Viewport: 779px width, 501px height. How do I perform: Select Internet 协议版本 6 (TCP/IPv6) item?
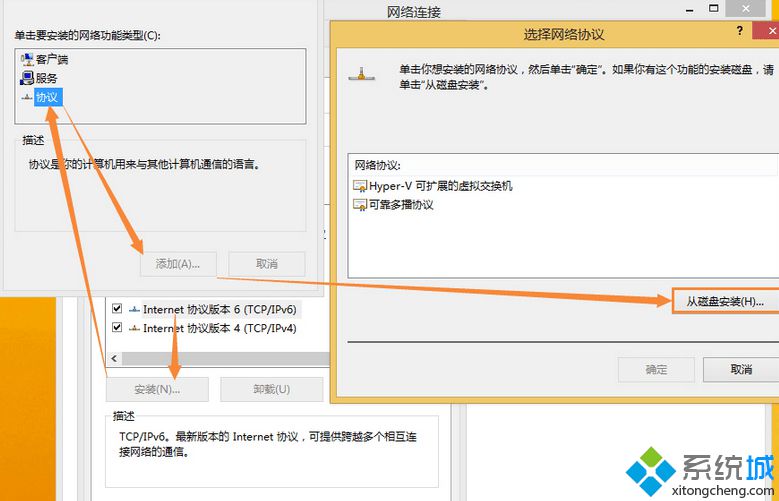pos(220,310)
